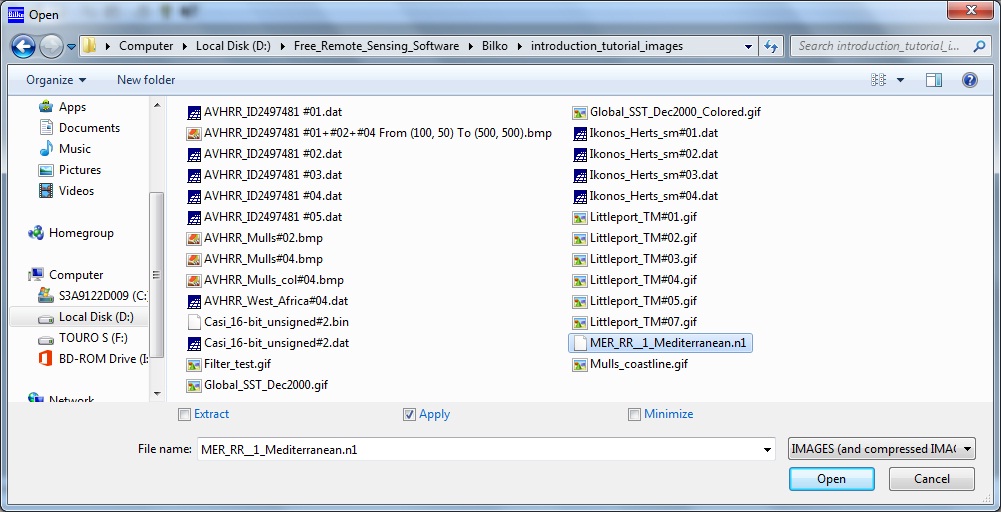Viewport: 1001px width, 512px height.
Task: Untick the Apply checkbox
Action: coord(409,414)
